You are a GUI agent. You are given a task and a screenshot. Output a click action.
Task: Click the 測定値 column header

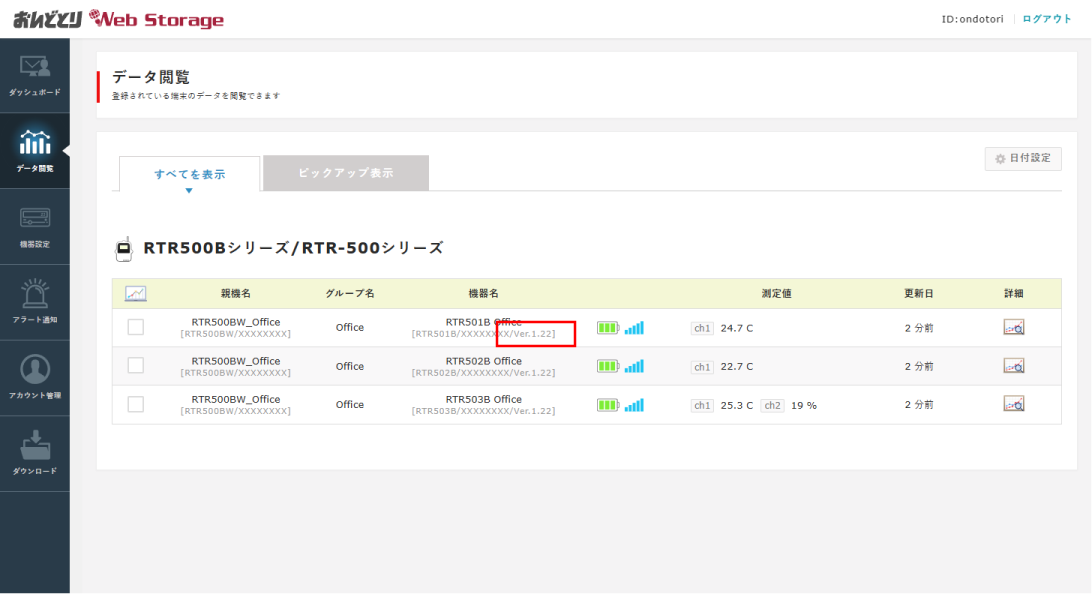776,294
